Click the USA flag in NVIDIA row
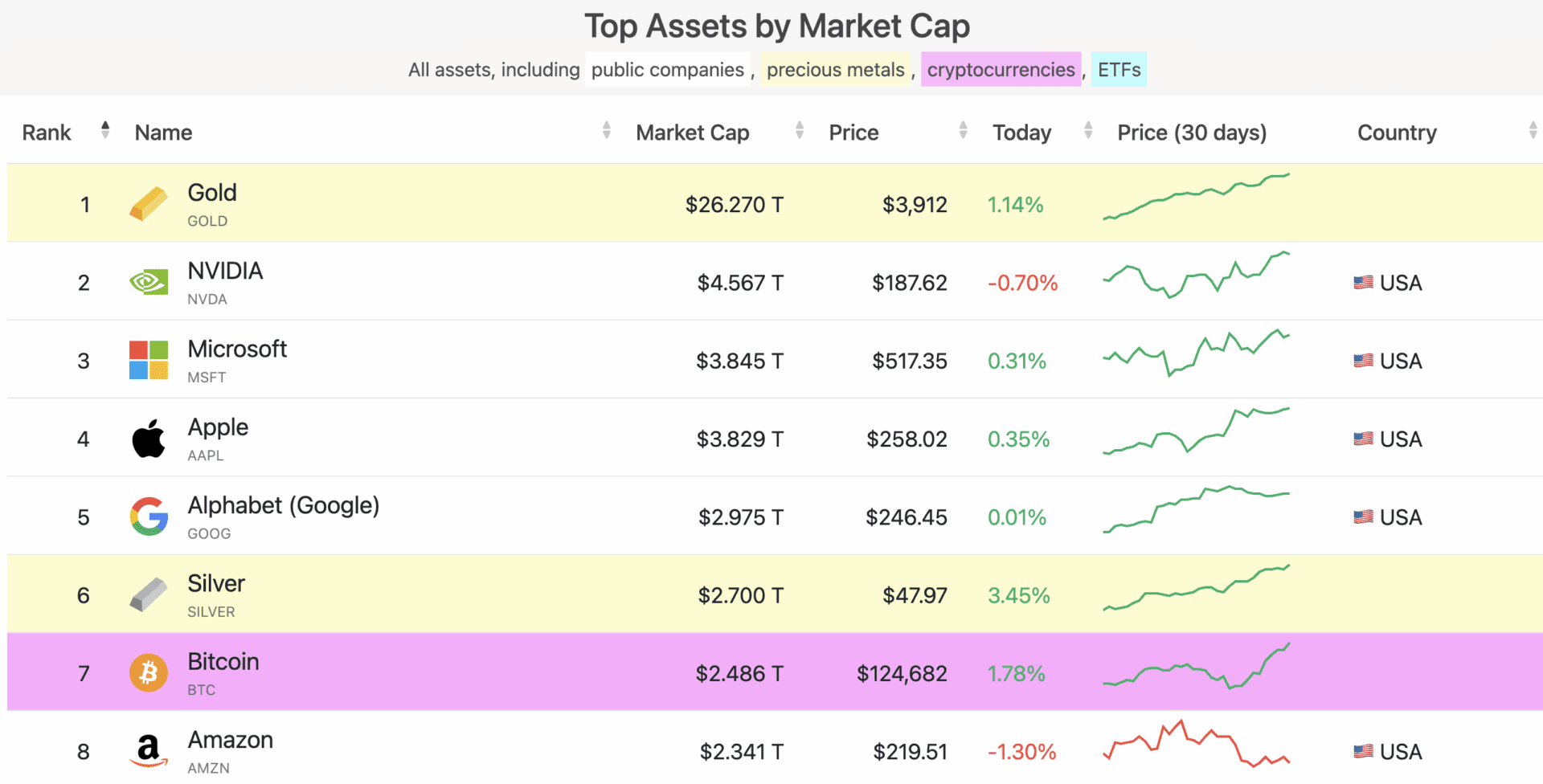1543x784 pixels. [x=1363, y=283]
